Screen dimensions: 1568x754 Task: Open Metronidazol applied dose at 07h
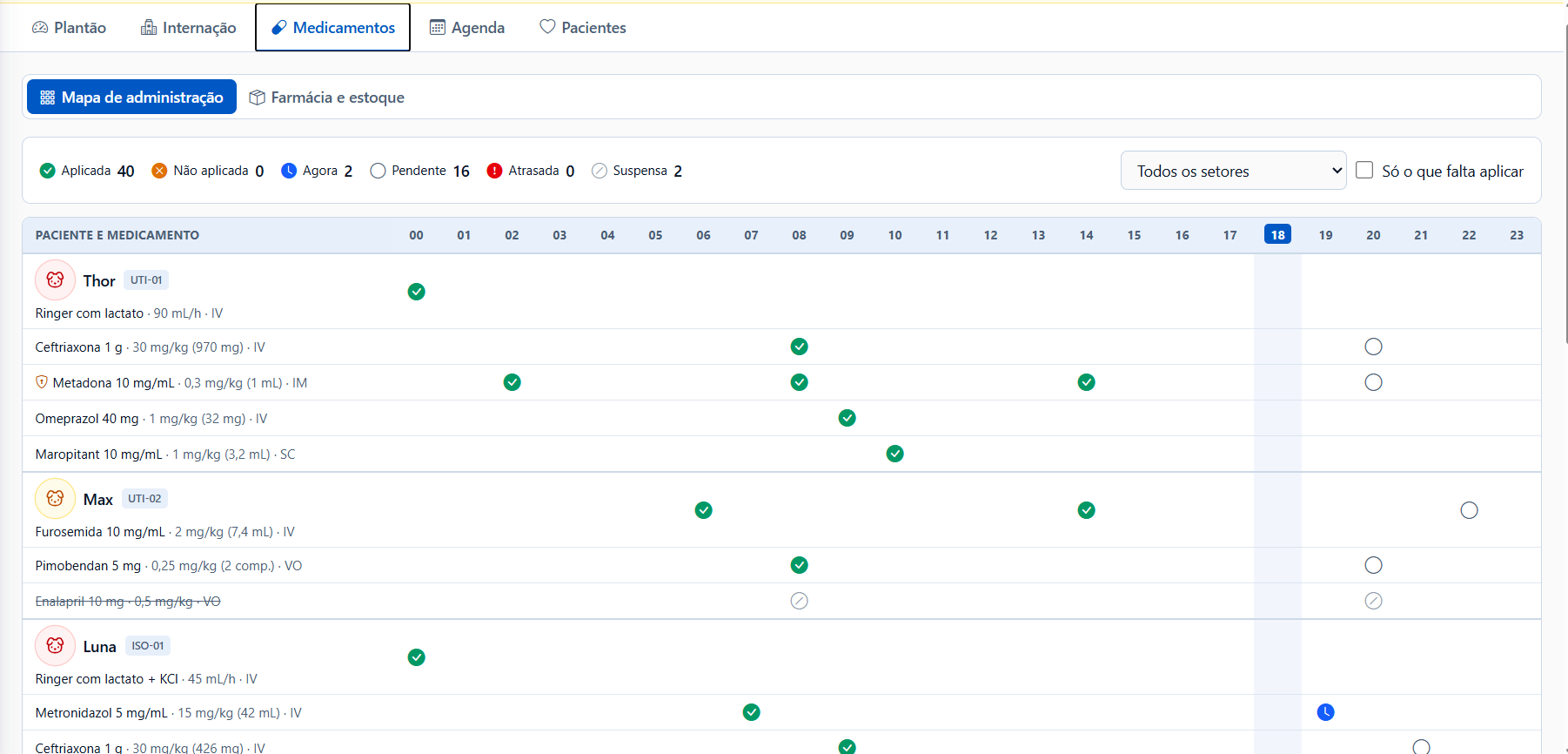[752, 712]
